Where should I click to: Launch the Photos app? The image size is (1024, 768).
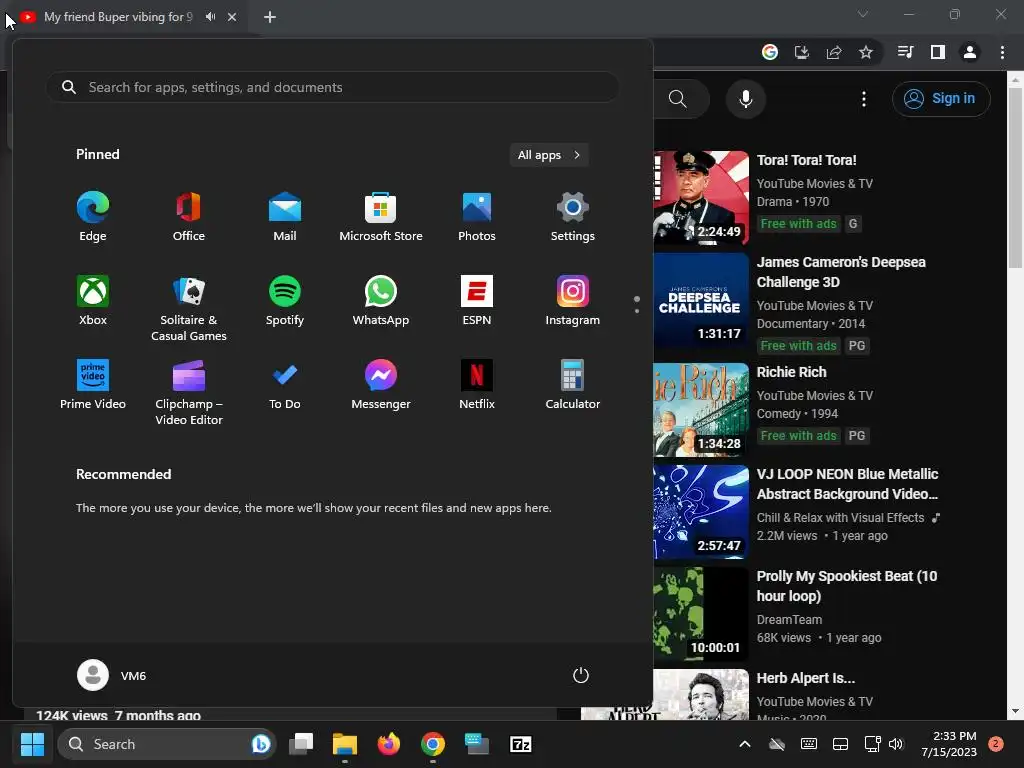pyautogui.click(x=477, y=216)
